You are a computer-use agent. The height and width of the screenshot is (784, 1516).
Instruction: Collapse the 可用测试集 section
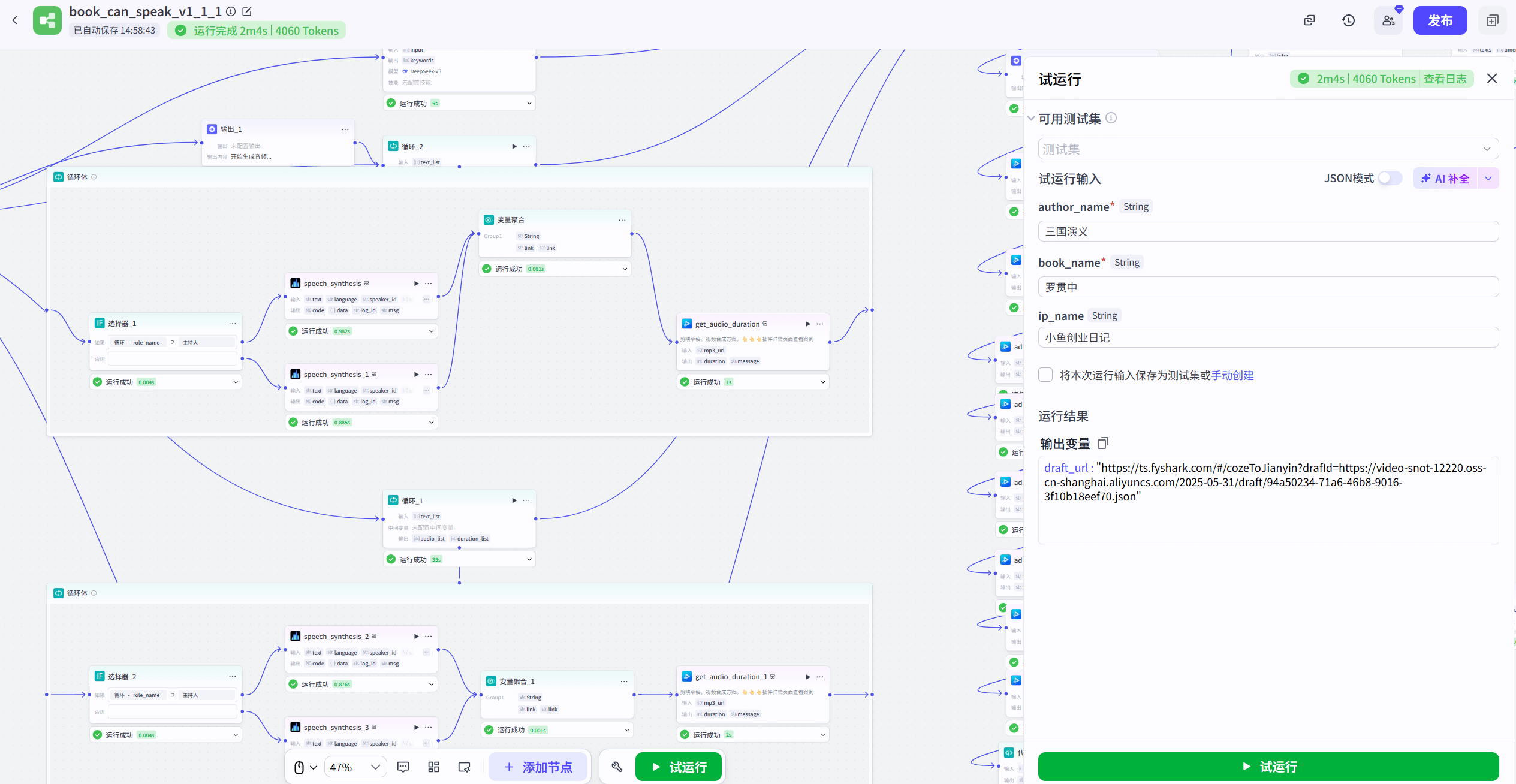pyautogui.click(x=1031, y=119)
